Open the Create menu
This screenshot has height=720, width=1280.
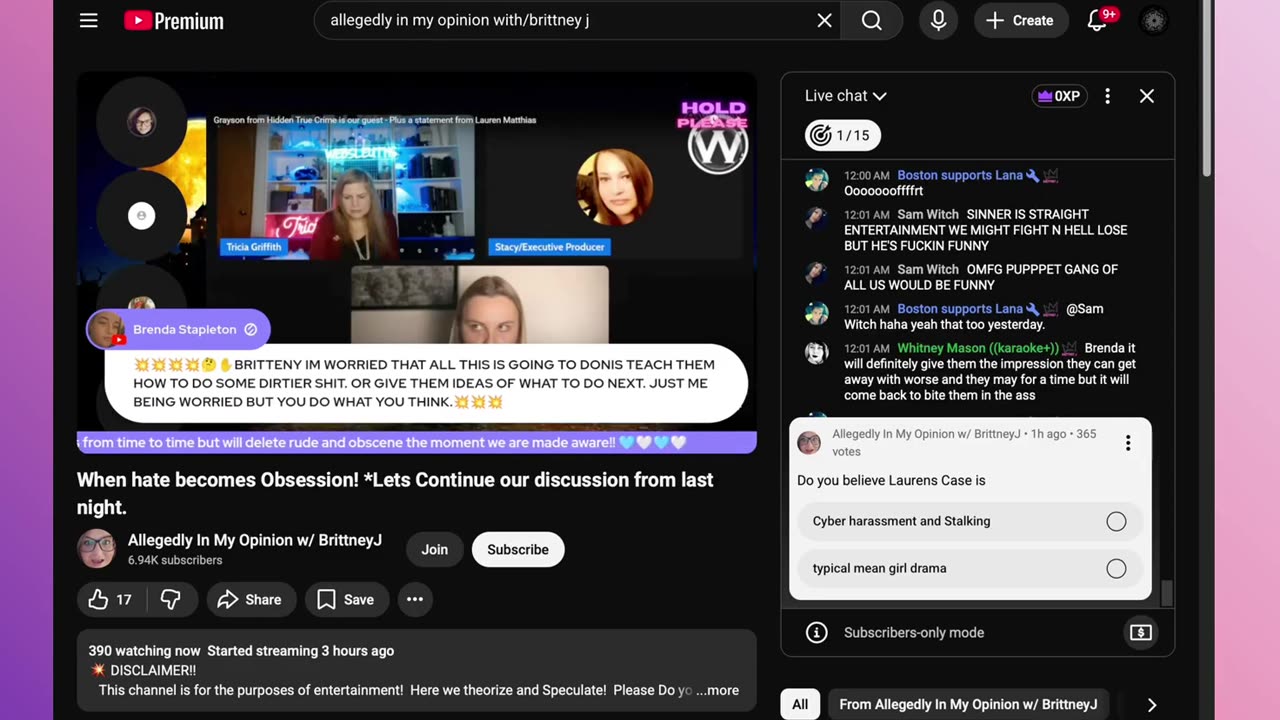1019,20
